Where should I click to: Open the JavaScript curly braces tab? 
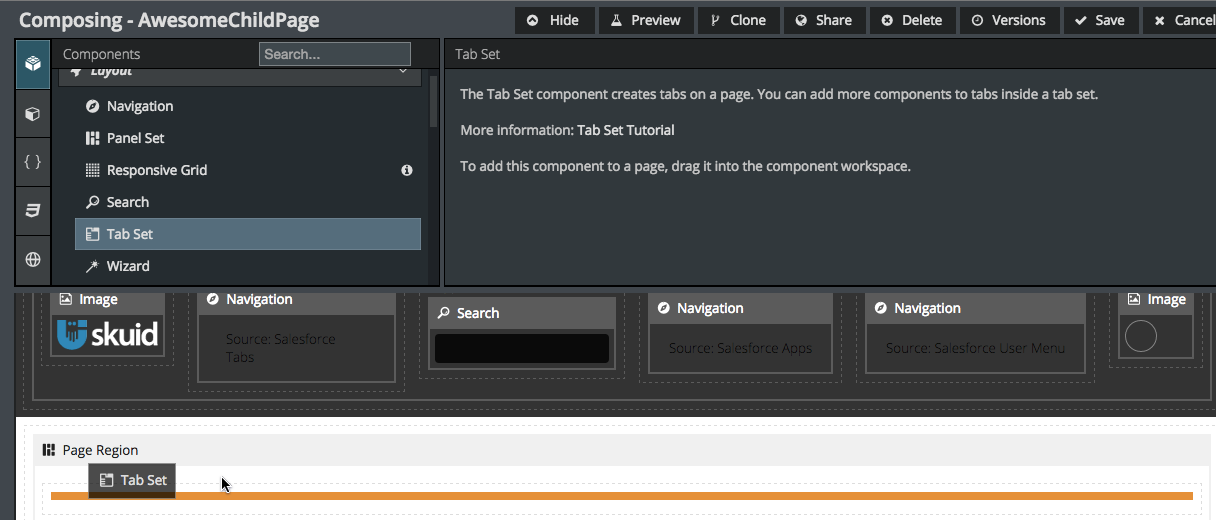[x=33, y=162]
